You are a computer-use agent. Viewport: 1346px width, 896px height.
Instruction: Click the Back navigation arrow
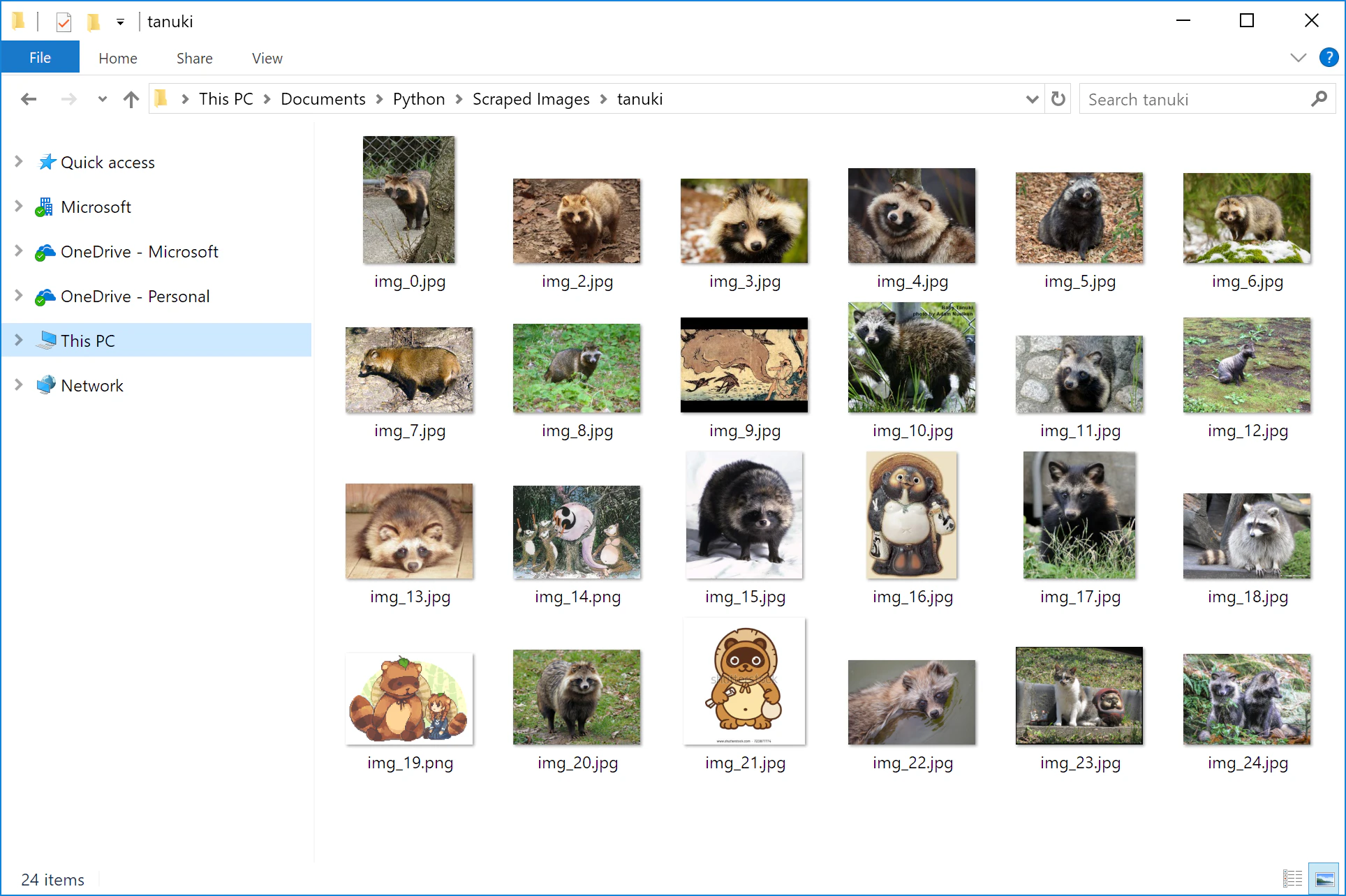29,100
